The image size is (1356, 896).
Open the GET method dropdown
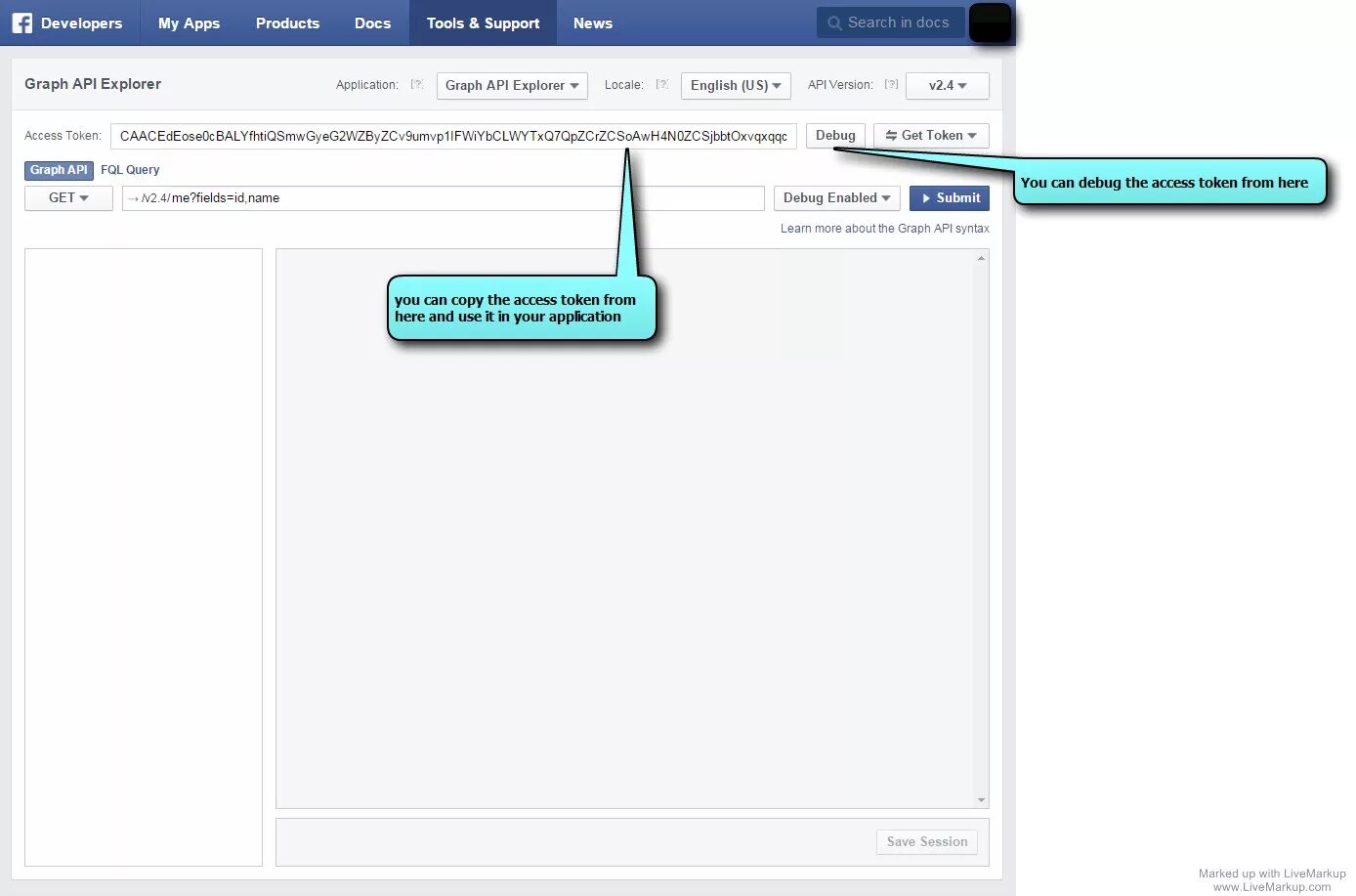point(68,197)
